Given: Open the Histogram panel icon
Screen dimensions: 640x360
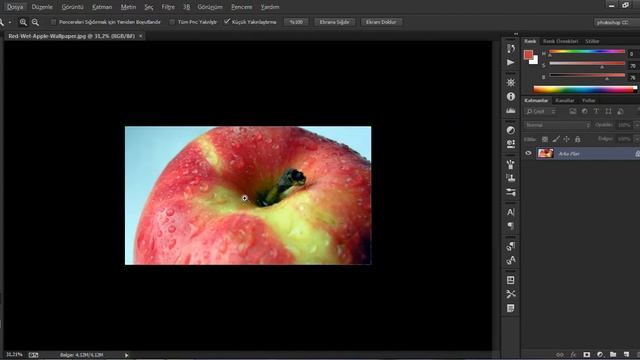Looking at the screenshot, I should point(511,111).
